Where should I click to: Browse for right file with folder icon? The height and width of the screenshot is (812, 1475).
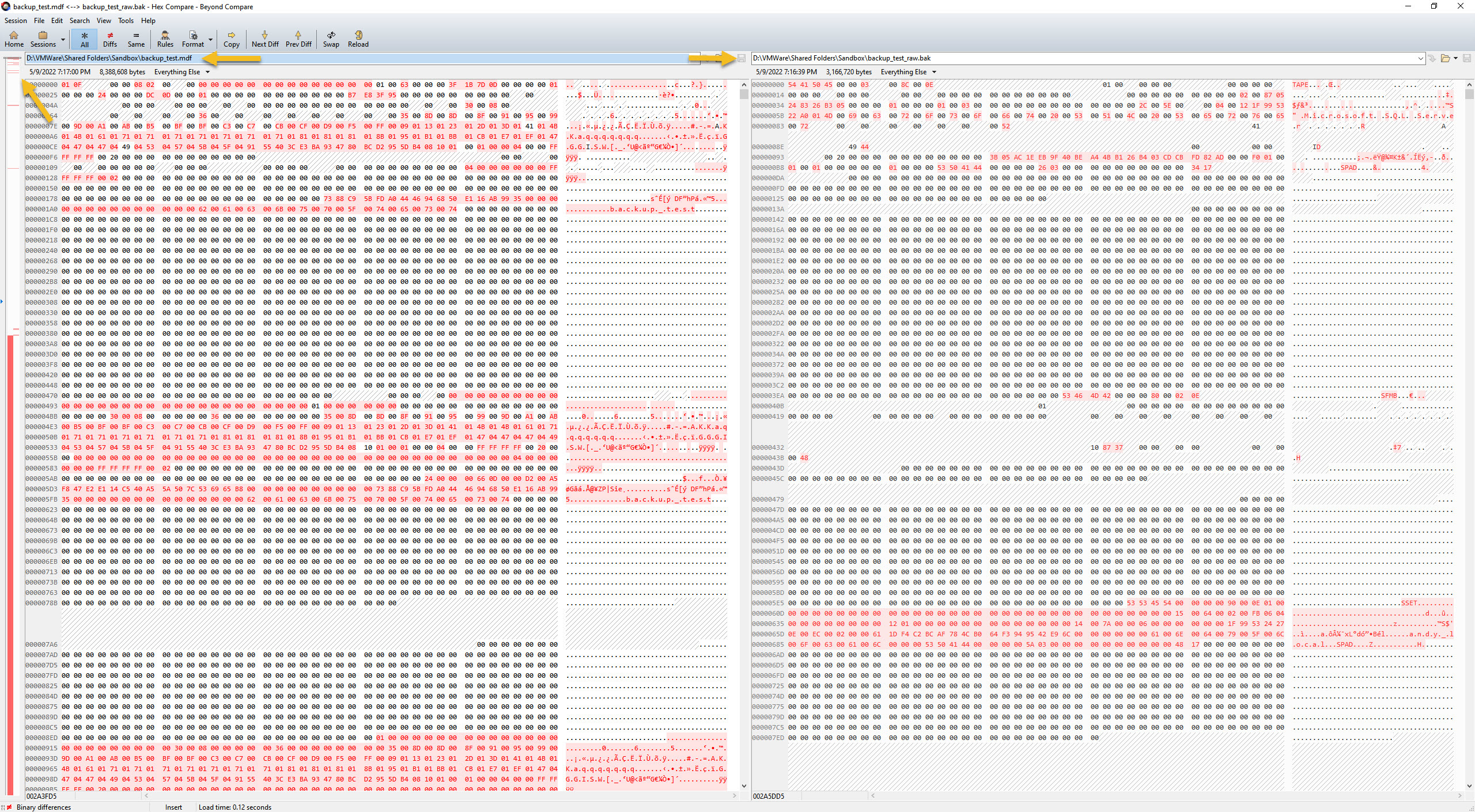point(1445,58)
